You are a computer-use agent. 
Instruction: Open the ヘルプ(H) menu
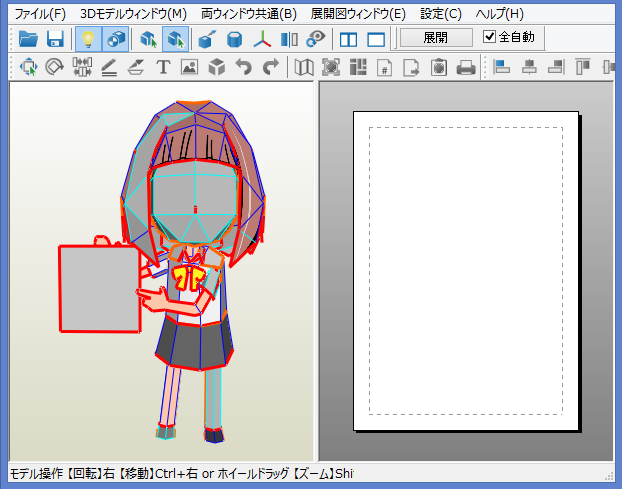[499, 14]
